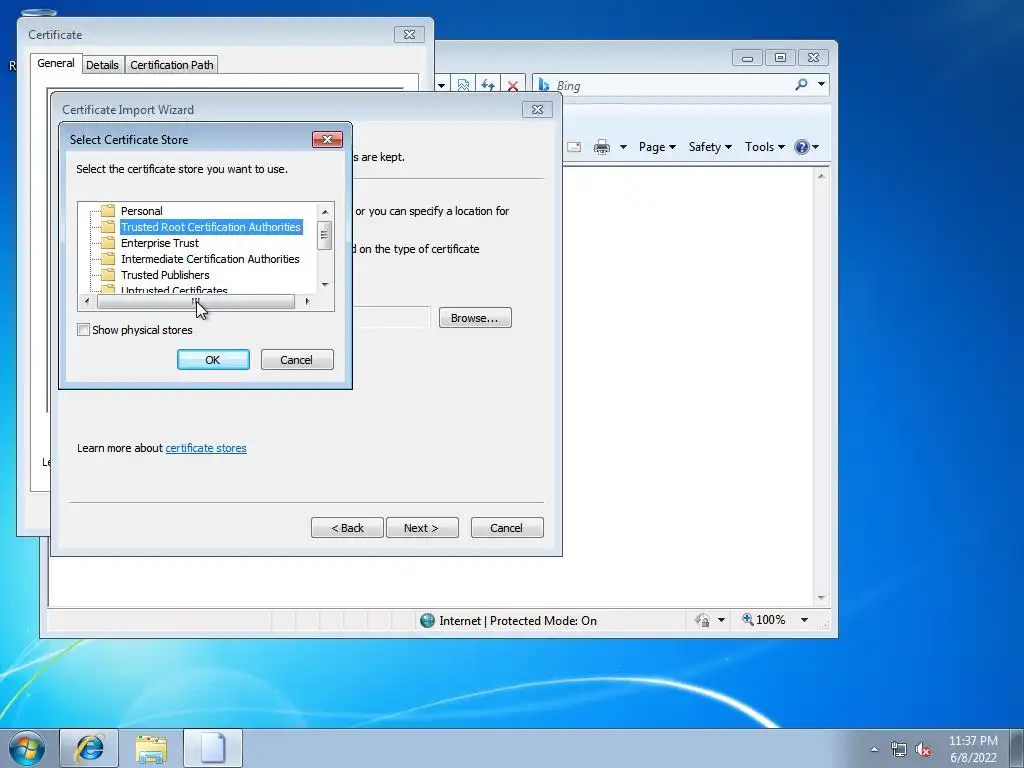Click the Help icon in IE toolbar
1024x768 pixels.
(802, 147)
